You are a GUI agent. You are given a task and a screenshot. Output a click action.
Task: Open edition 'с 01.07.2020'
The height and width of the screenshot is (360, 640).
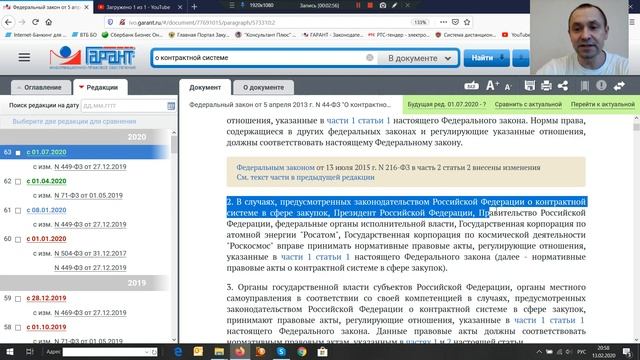(46, 152)
